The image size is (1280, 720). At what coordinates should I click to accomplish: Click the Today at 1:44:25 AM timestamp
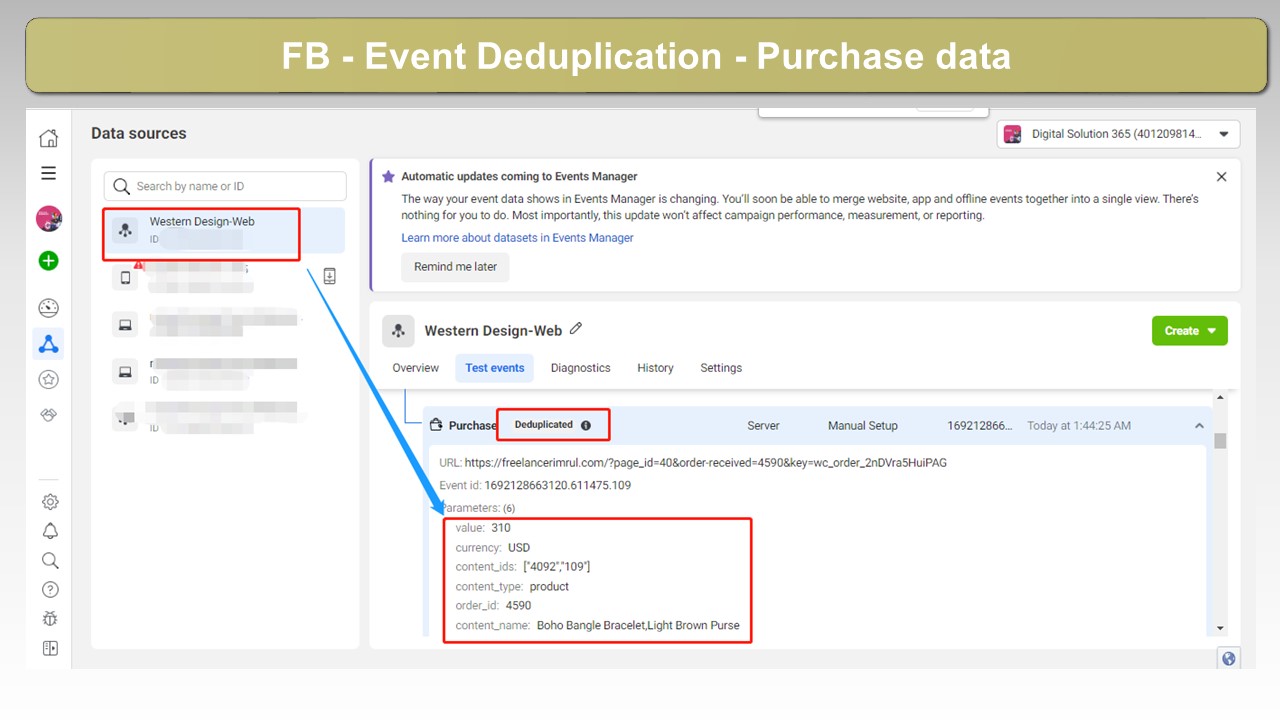pyautogui.click(x=1079, y=426)
